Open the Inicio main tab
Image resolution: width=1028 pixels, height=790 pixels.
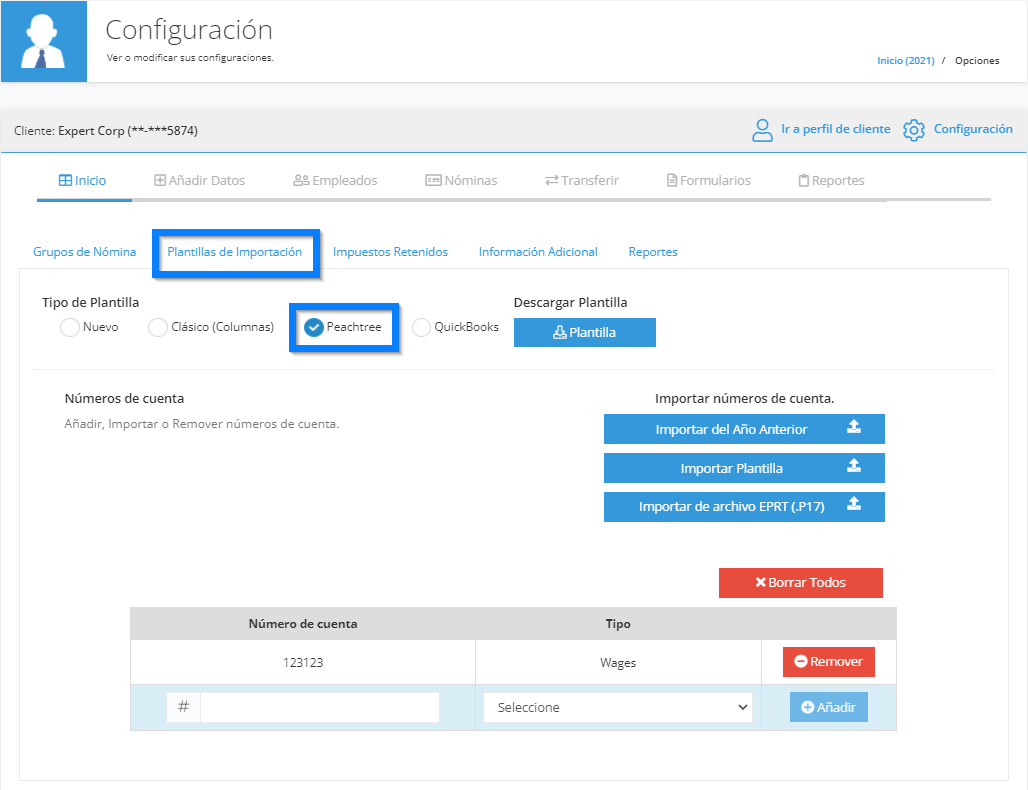point(83,180)
